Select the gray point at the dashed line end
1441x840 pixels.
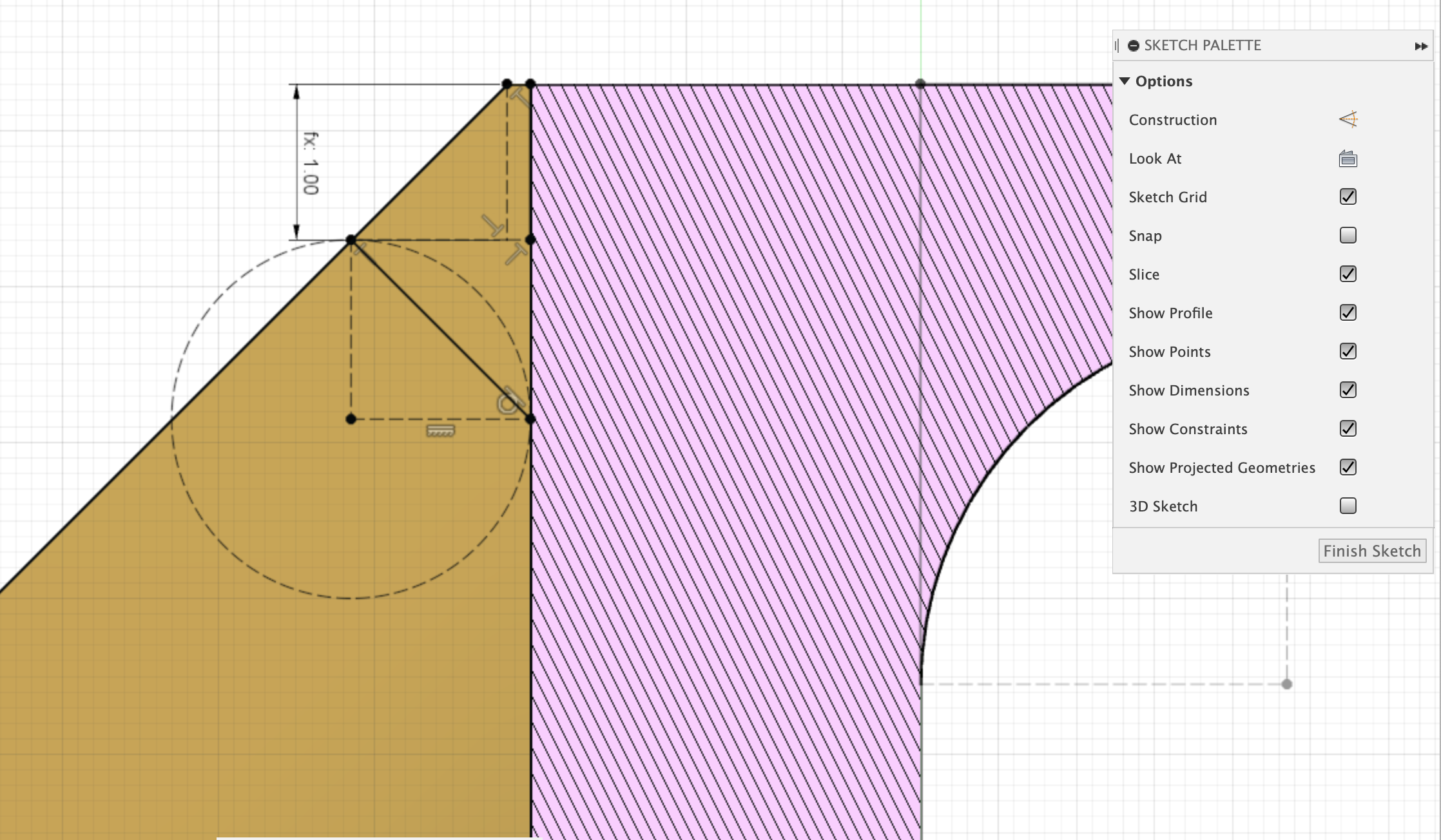click(x=1287, y=684)
